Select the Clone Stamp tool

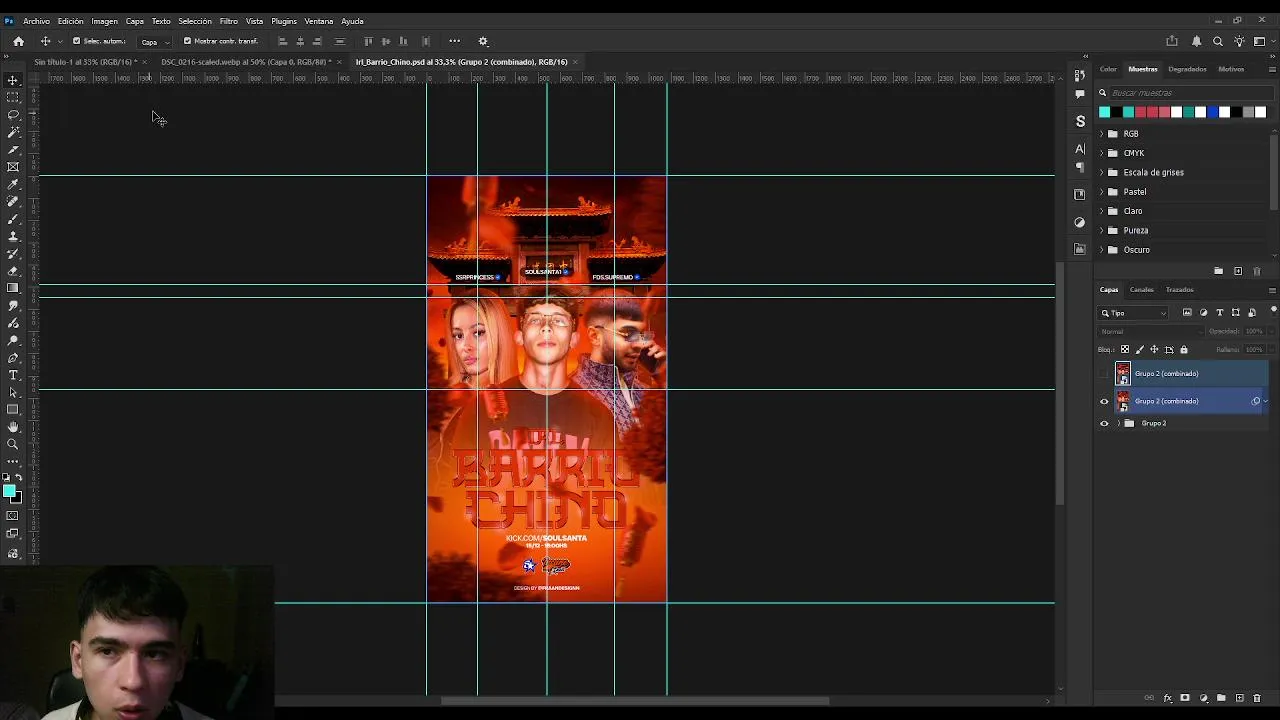(x=13, y=236)
